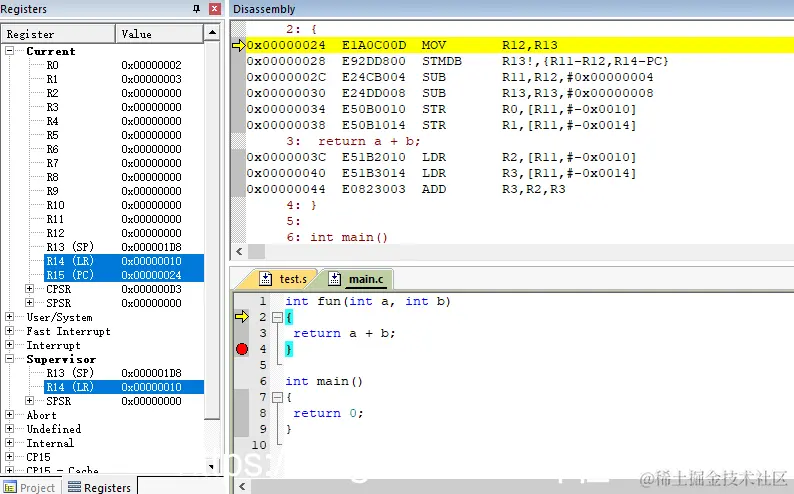Collapse the fun function code fold
Viewport: 794px width, 494px height.
[x=277, y=317]
